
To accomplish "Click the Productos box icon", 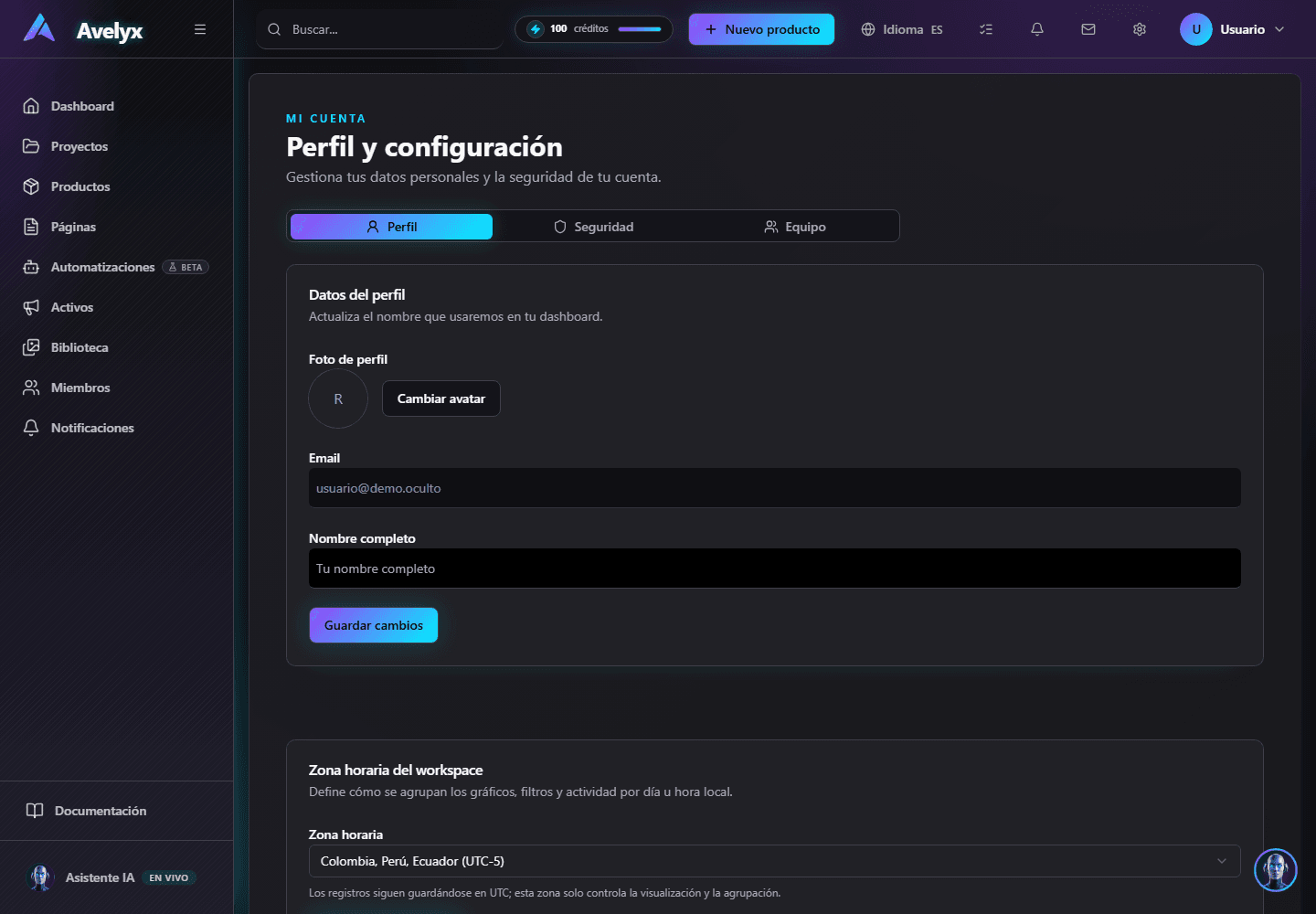I will [x=31, y=186].
